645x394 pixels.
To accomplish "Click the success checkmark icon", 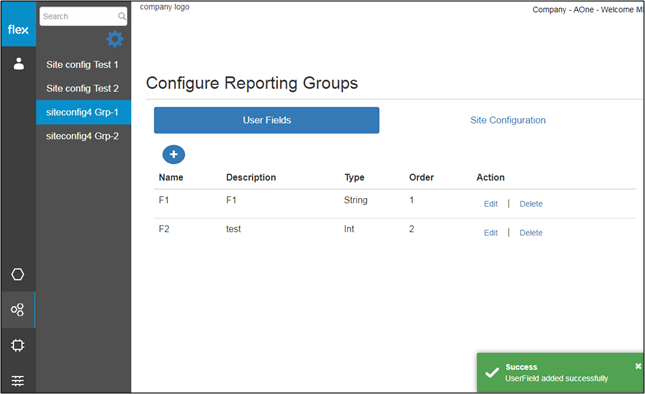I will (492, 373).
